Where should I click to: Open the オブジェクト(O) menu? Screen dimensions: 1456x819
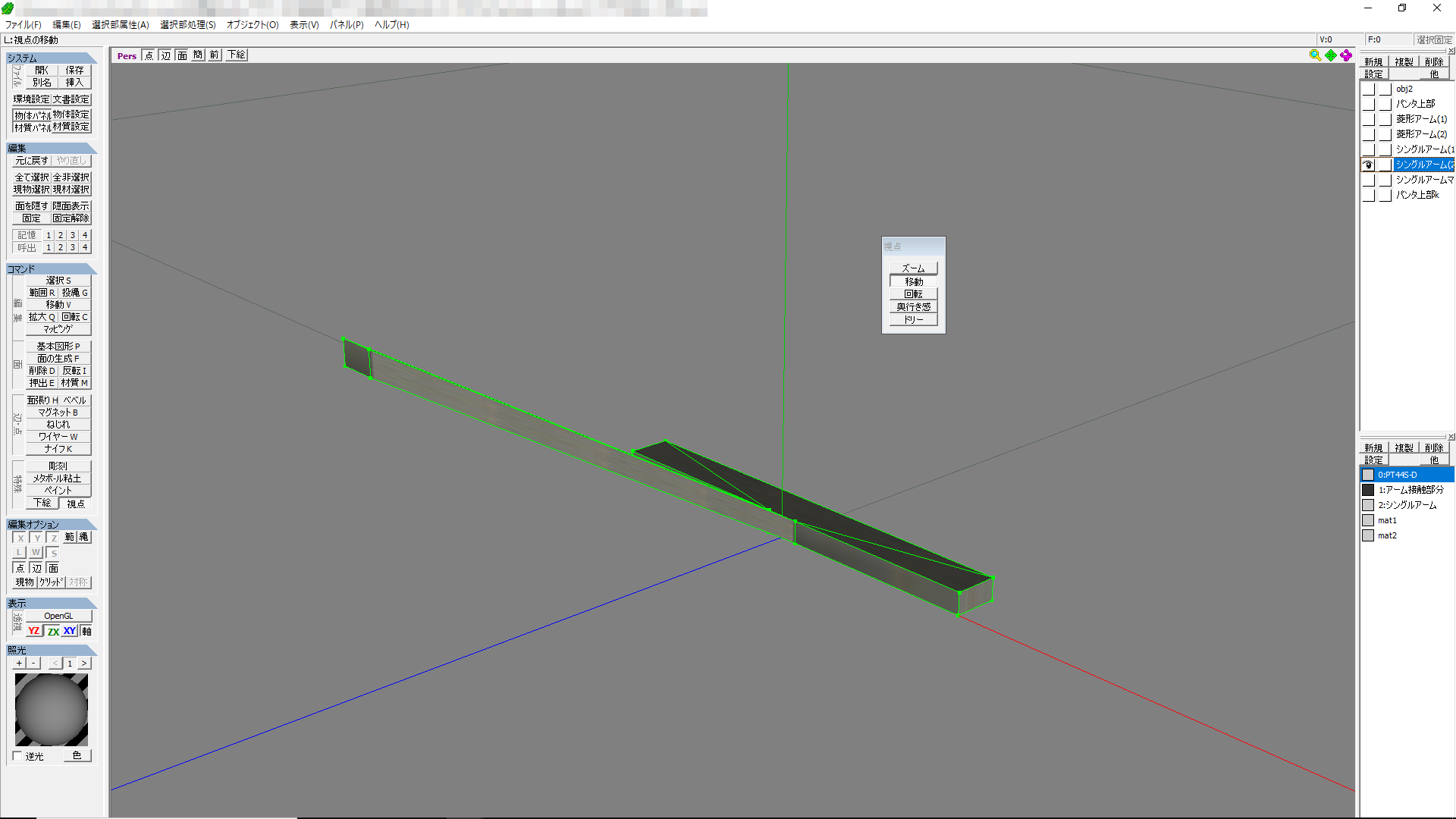coord(253,25)
